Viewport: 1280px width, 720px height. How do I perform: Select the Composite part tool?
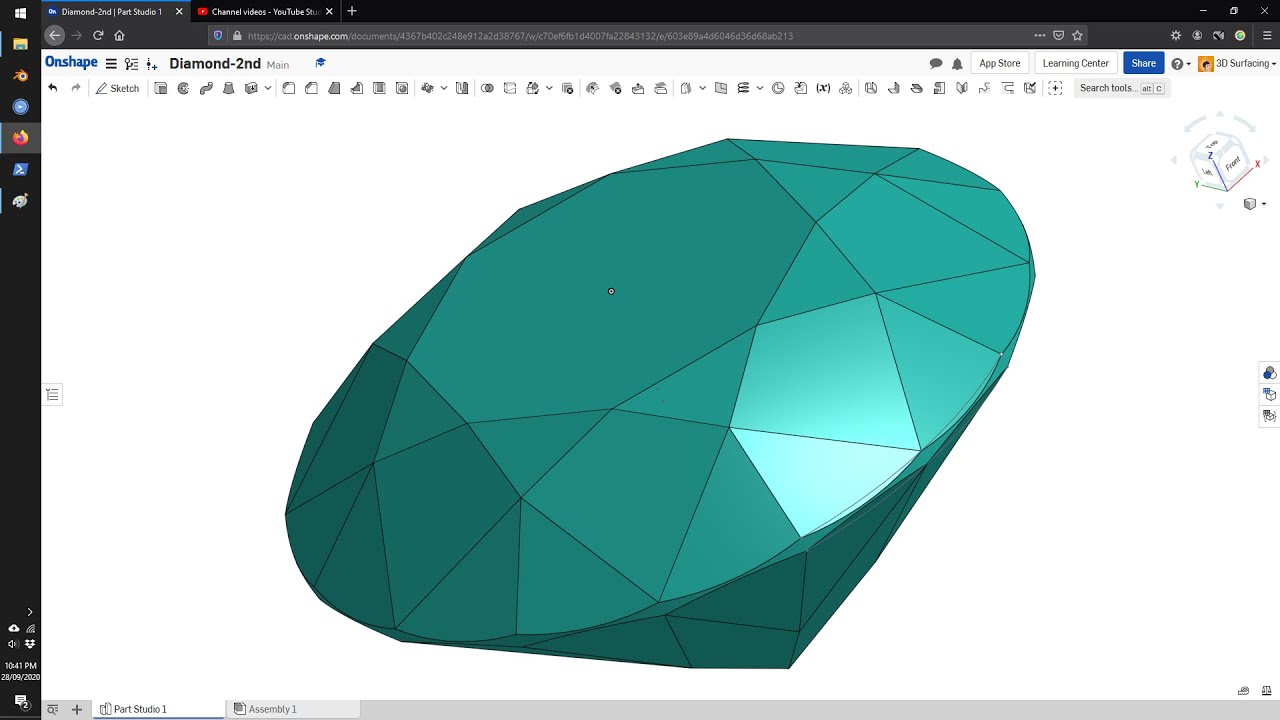(x=846, y=88)
